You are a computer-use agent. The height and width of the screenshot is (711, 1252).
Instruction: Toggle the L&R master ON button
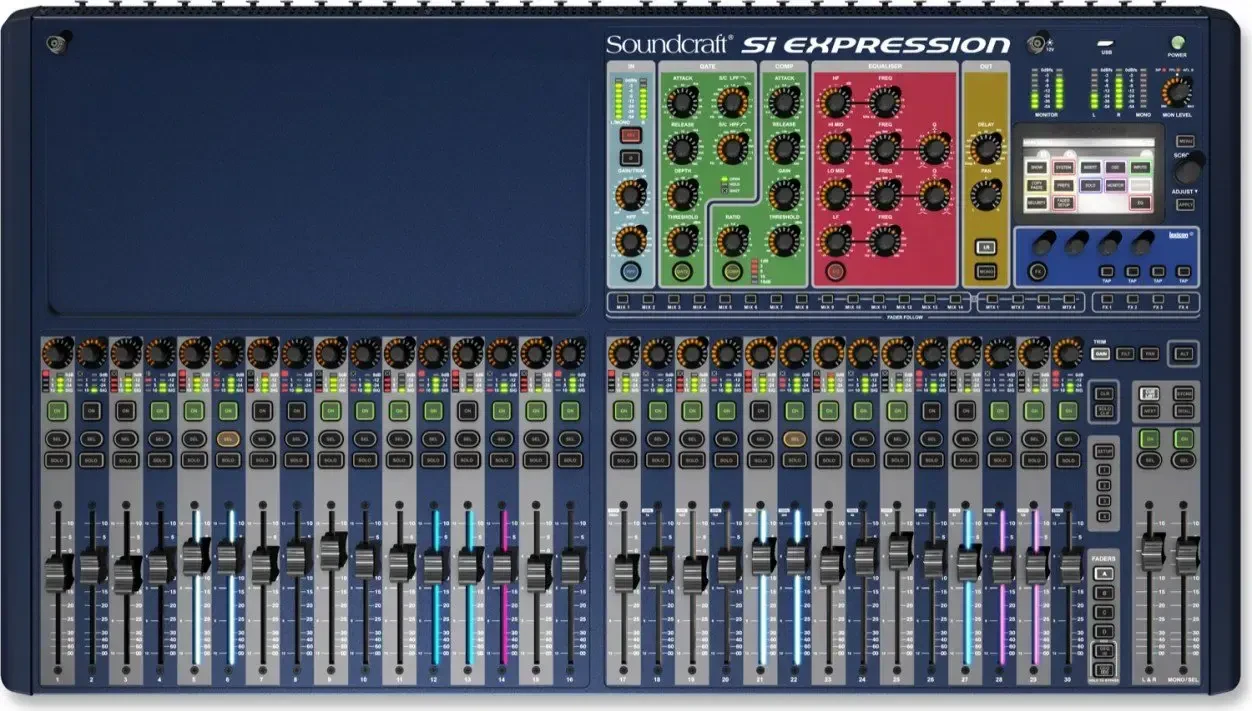click(x=1150, y=438)
